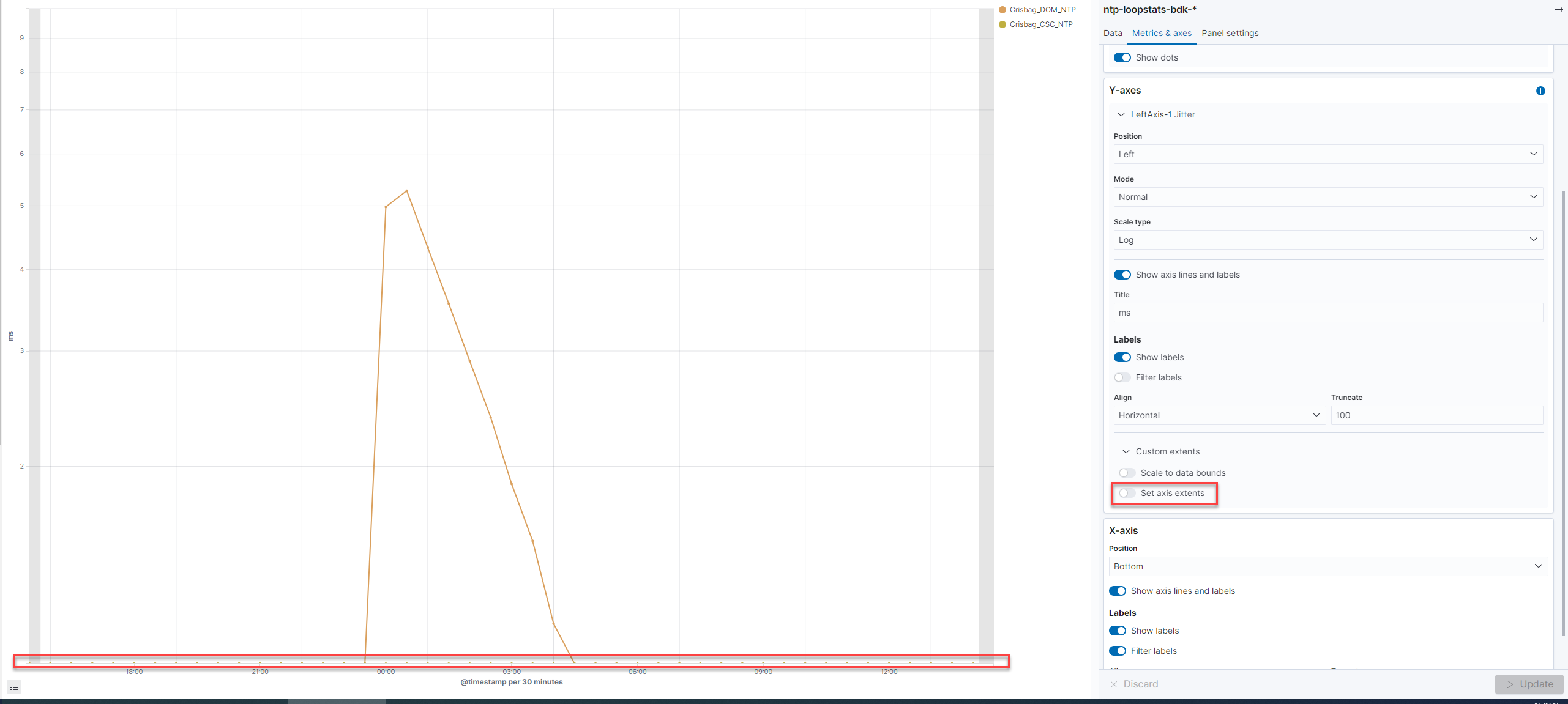Switch to the Data tab
The image size is (1568, 704).
1112,33
